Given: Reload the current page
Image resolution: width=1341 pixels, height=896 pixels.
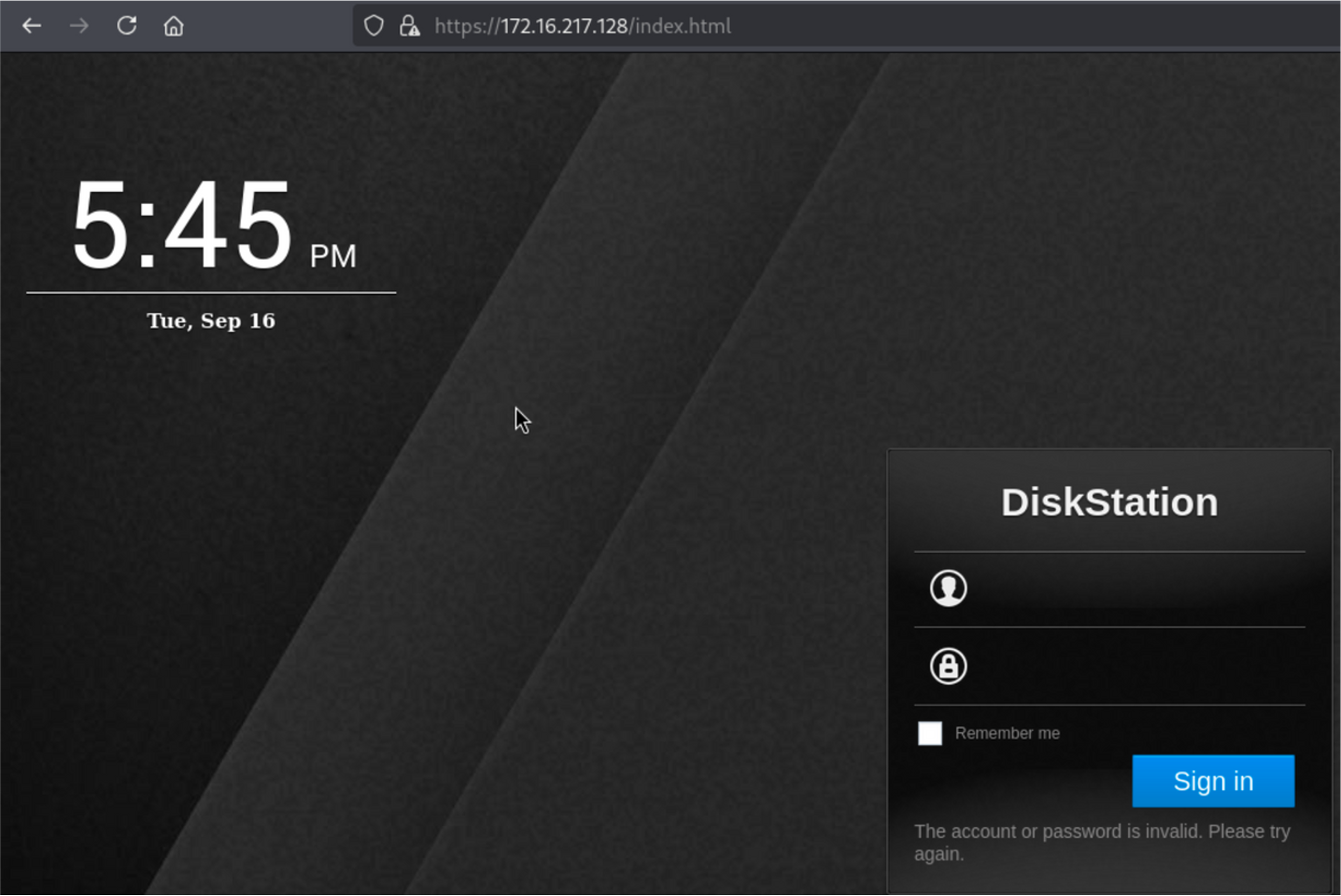Looking at the screenshot, I should click(x=126, y=26).
